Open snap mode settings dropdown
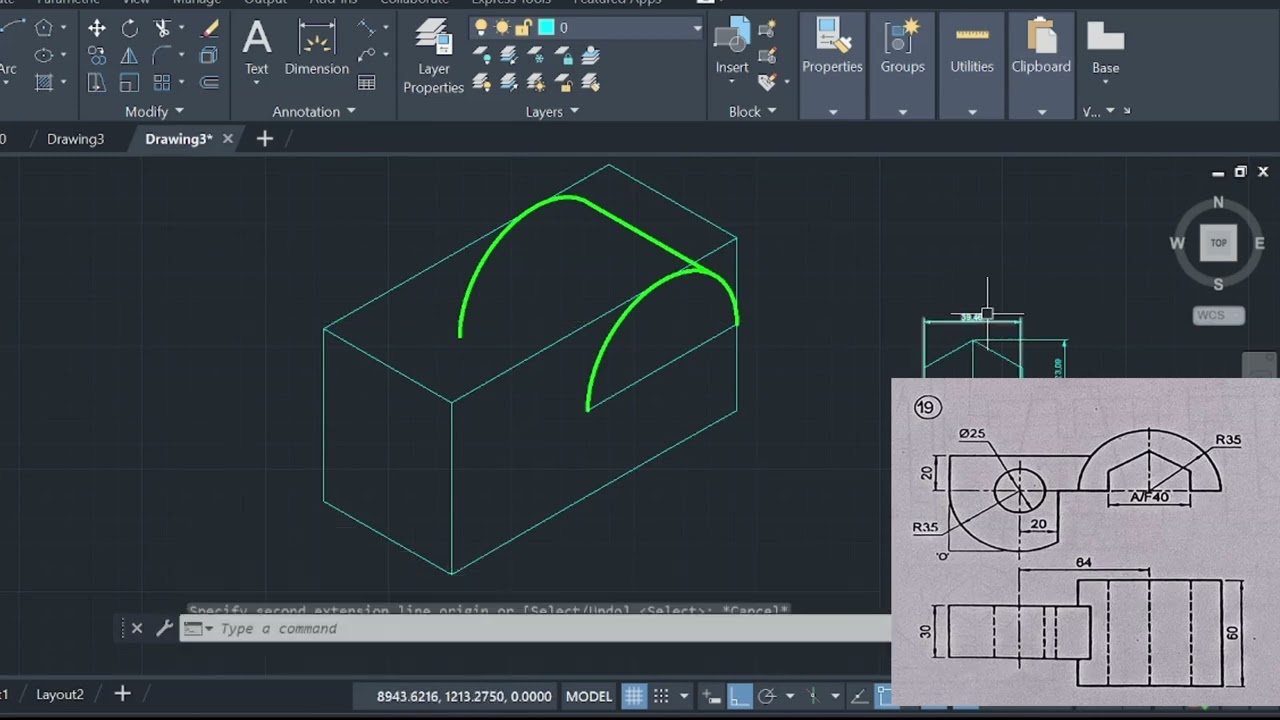The height and width of the screenshot is (720, 1280). pyautogui.click(x=684, y=696)
